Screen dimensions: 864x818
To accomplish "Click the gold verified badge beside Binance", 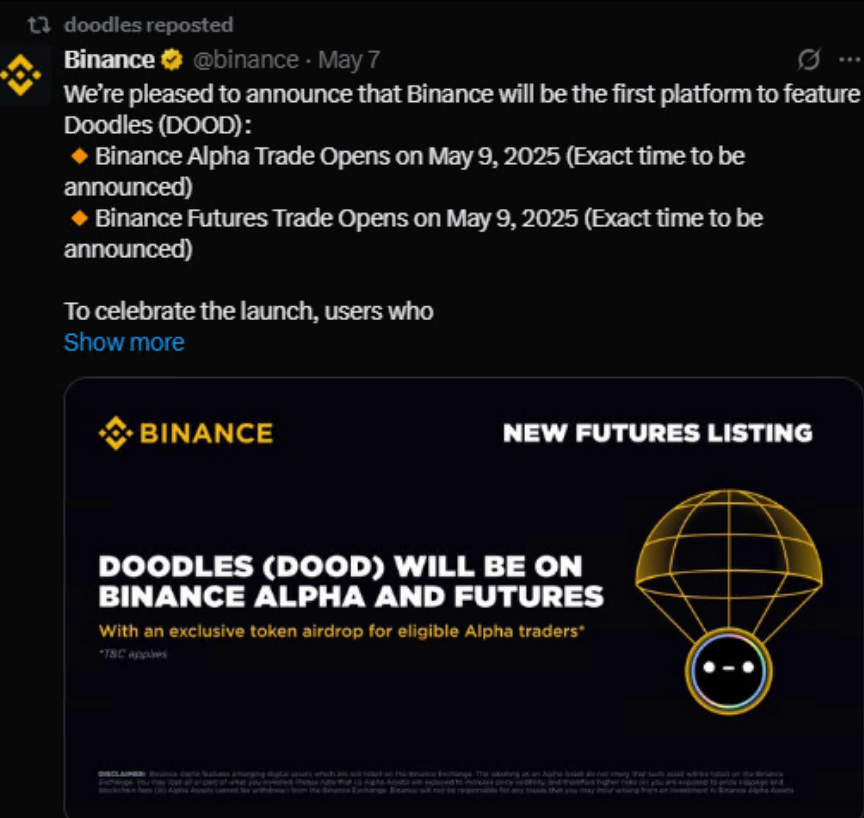I will (172, 60).
